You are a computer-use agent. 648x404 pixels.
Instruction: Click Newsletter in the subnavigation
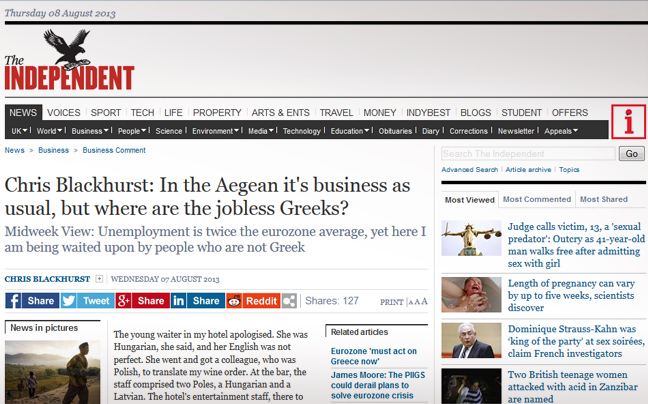click(x=516, y=131)
